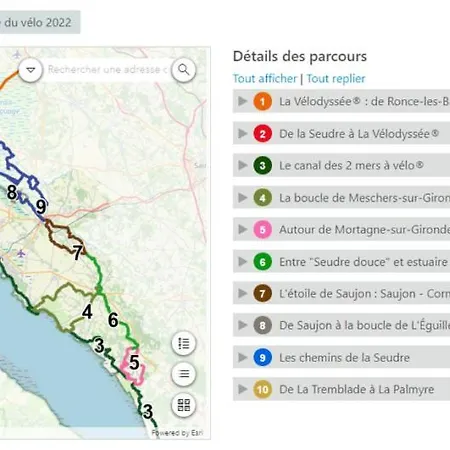Viewport: 450px width, 450px height.
Task: Click the red route 2 badge
Action: pos(263,133)
